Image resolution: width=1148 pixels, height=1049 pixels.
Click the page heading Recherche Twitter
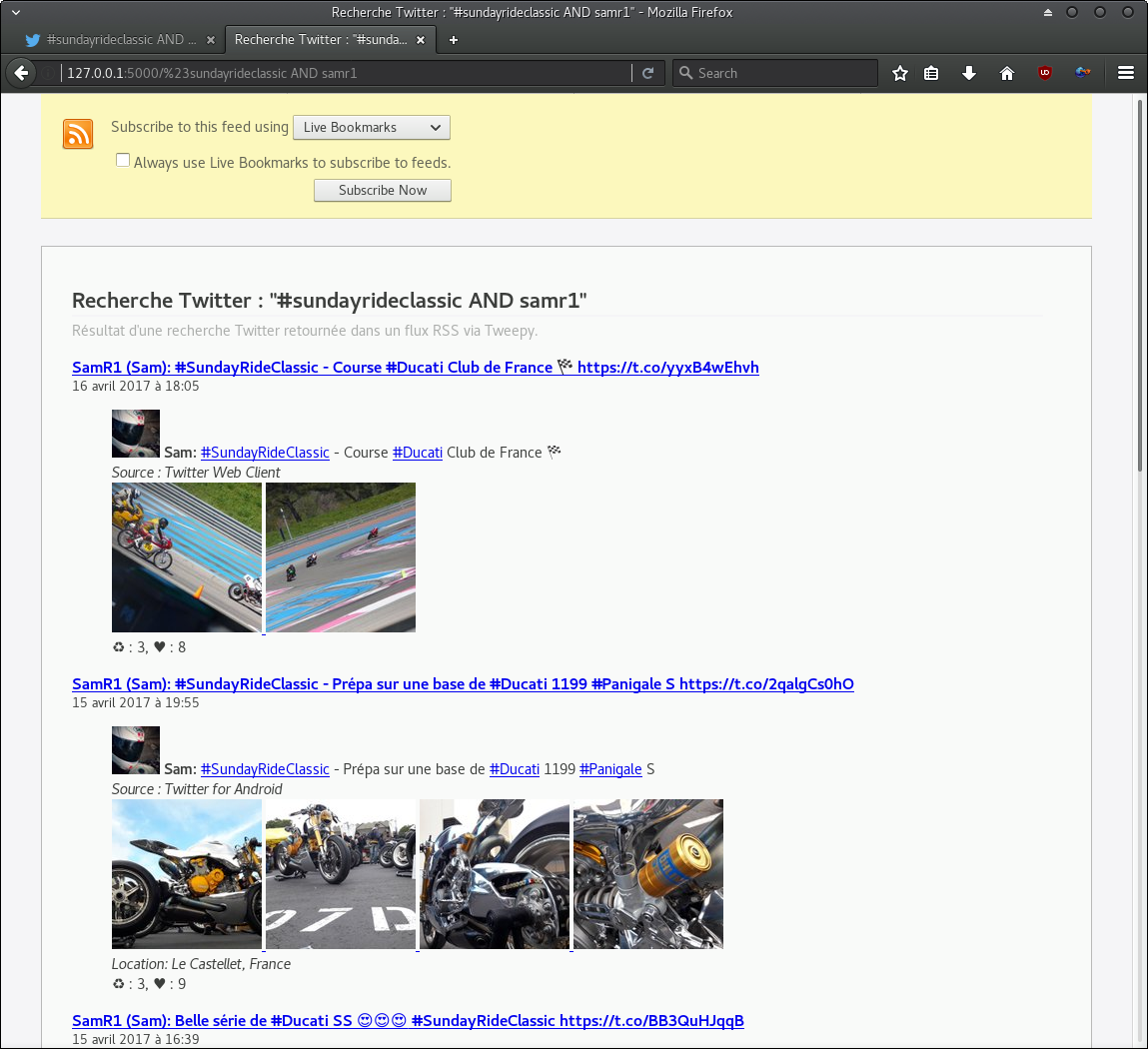coord(330,301)
